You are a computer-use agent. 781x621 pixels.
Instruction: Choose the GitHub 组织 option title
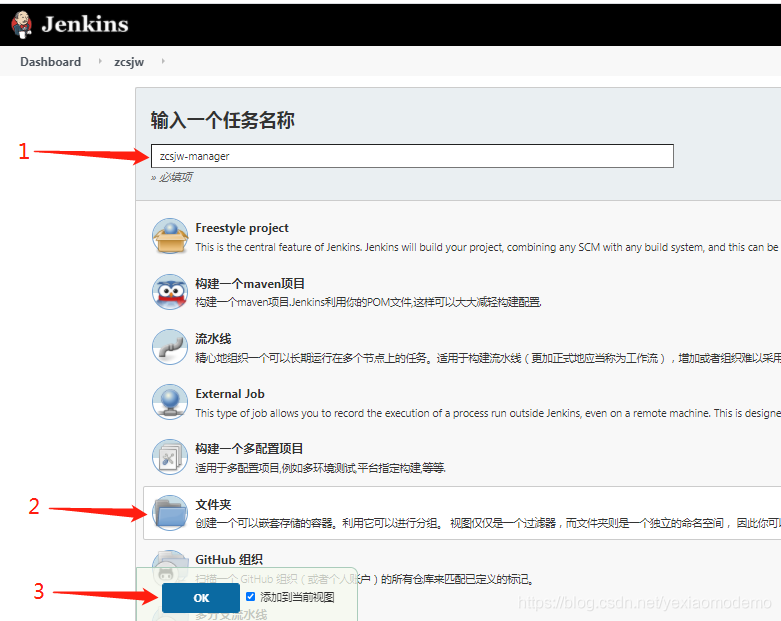click(x=229, y=559)
